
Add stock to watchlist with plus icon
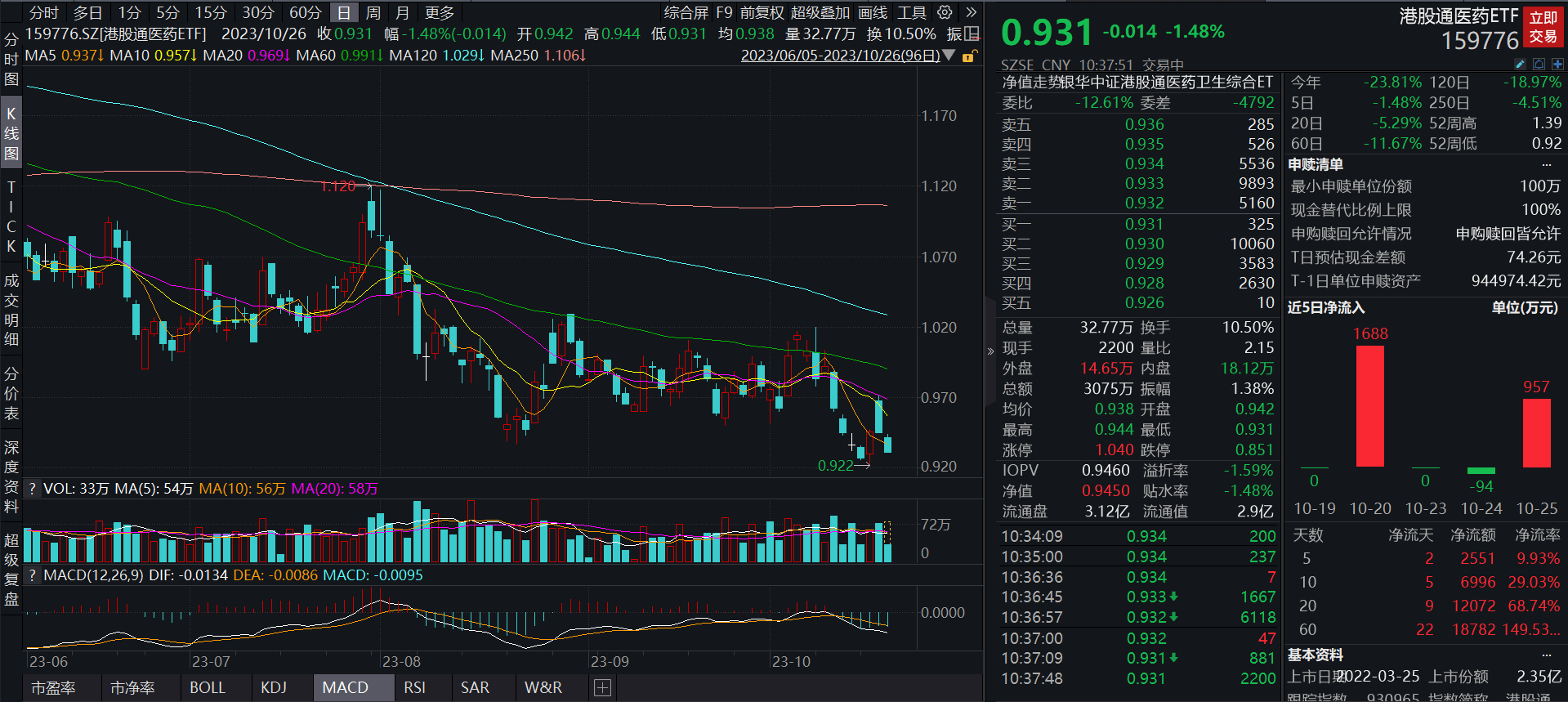pyautogui.click(x=1557, y=64)
